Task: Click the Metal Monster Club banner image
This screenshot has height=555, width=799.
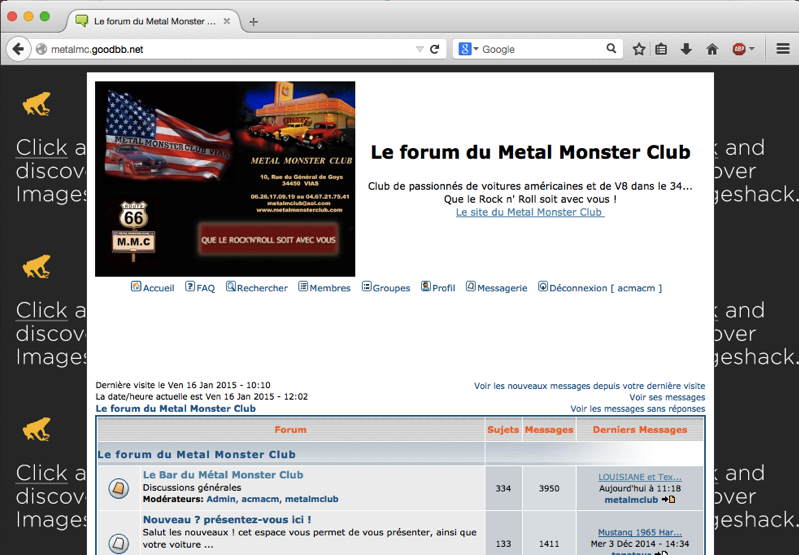Action: [x=225, y=179]
